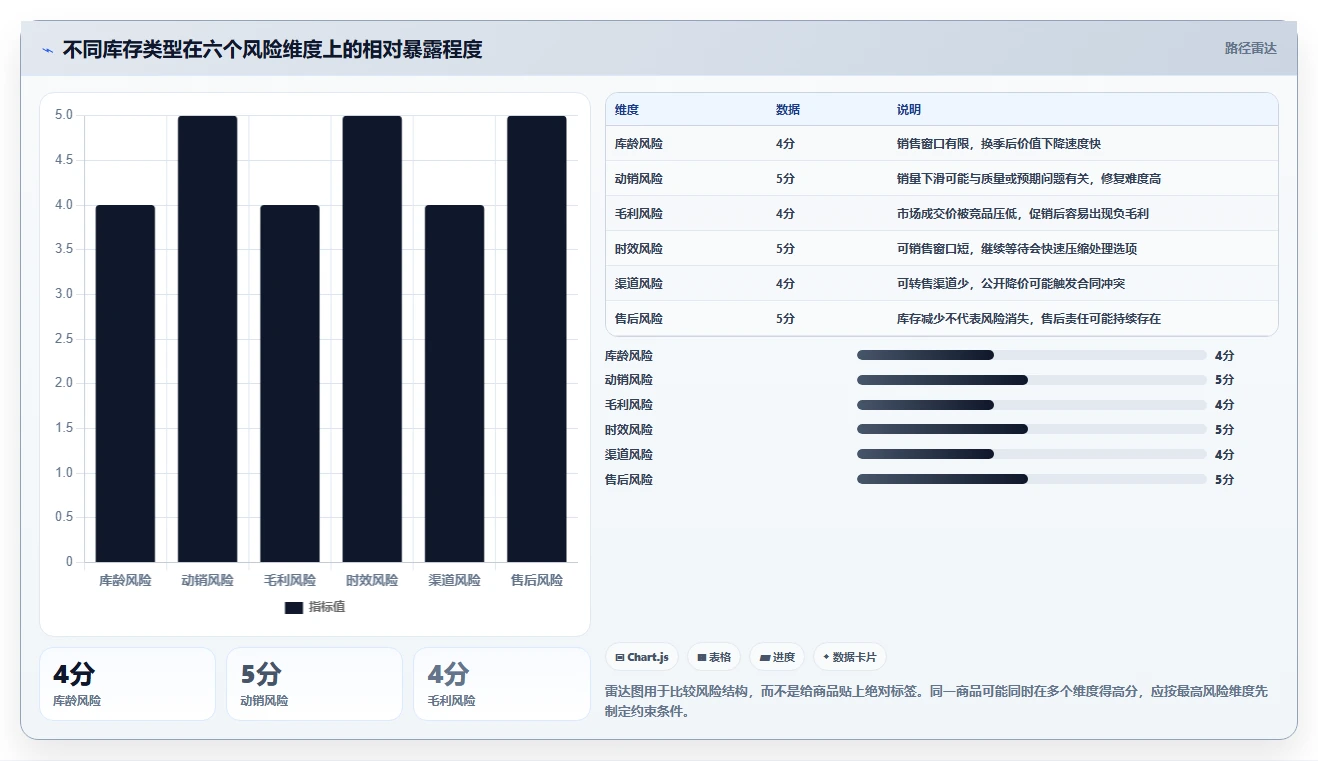Select the 数据卡片 tag chip
The image size is (1318, 761).
(x=849, y=657)
